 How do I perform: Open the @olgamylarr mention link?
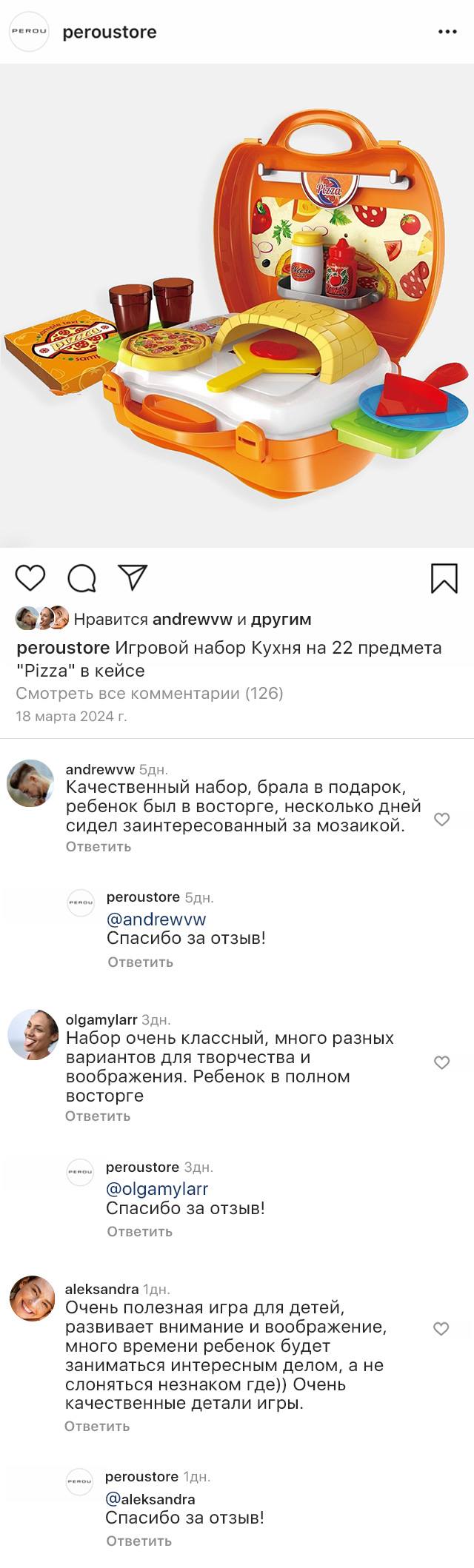coord(157,1188)
